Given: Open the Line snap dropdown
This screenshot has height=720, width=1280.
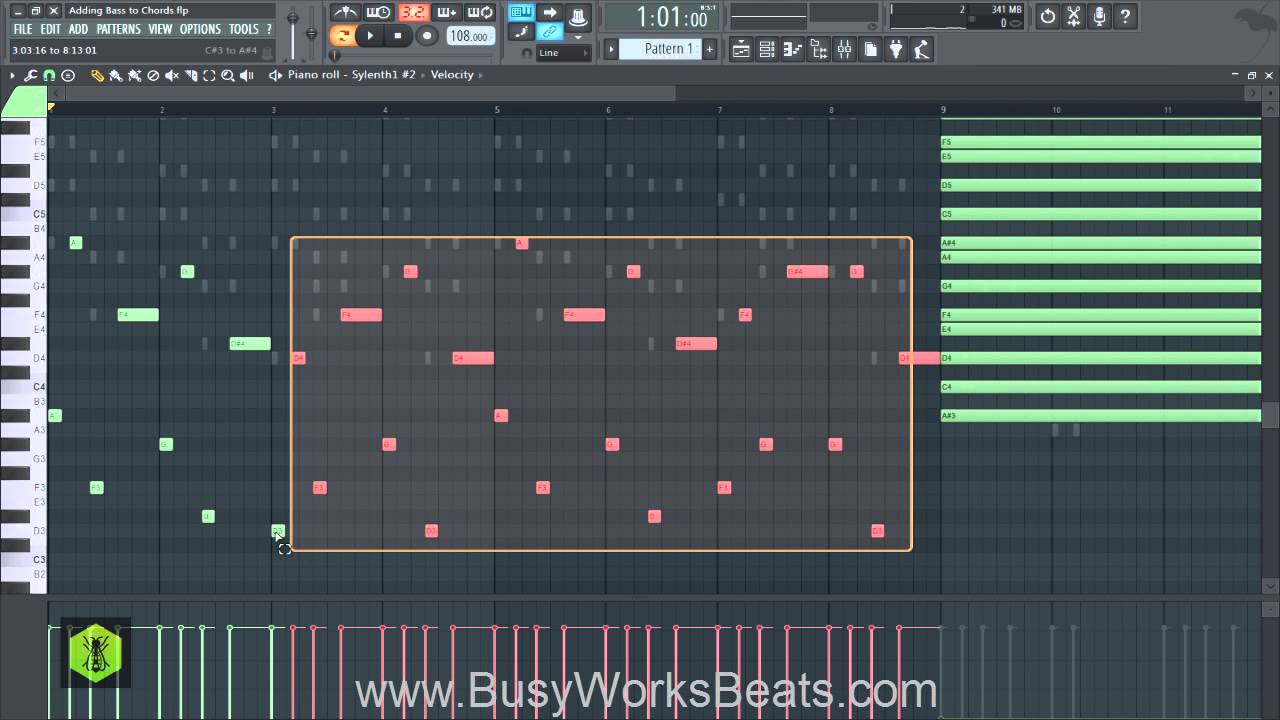Looking at the screenshot, I should point(565,53).
